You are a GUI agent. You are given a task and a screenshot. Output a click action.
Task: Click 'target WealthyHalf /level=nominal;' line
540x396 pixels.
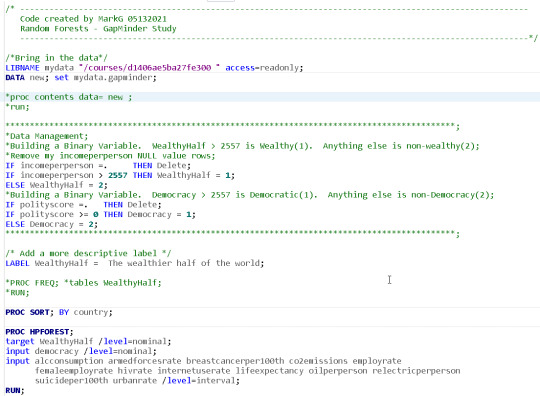(88, 342)
